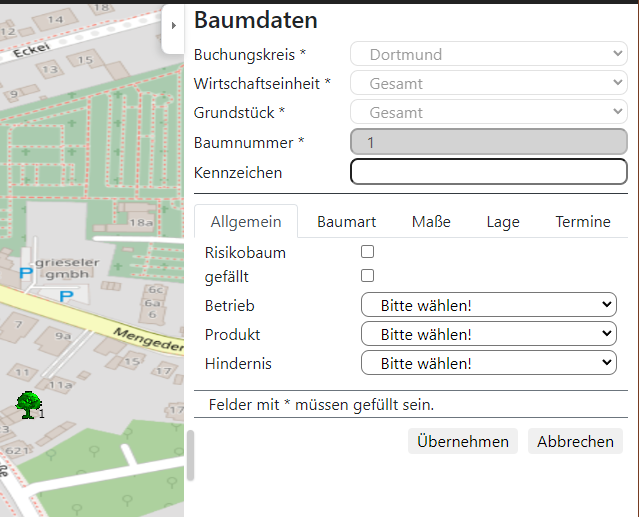Tick the Risikobaum checkbox

point(367,252)
